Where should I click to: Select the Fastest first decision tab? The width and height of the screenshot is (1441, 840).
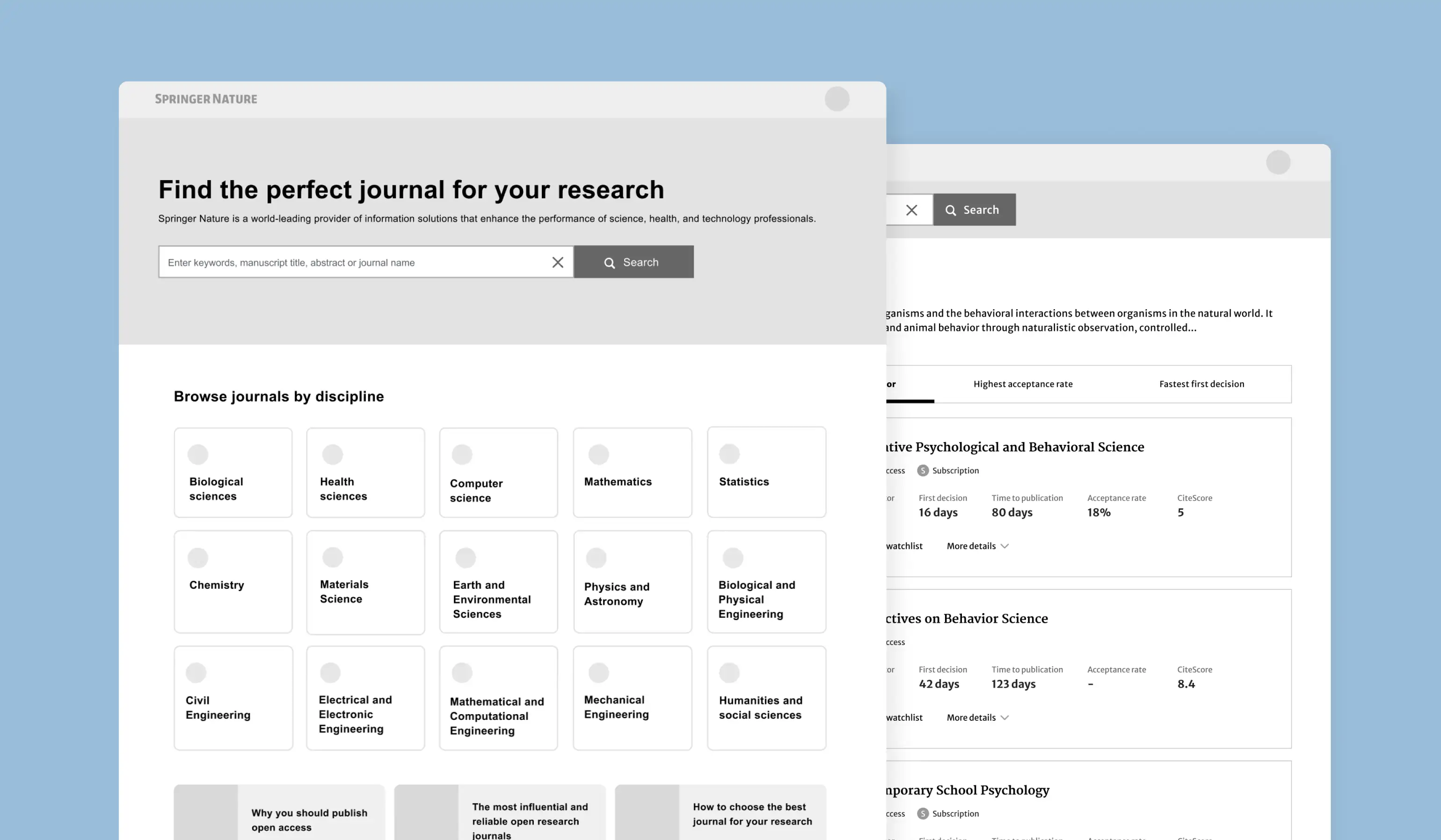click(x=1201, y=384)
